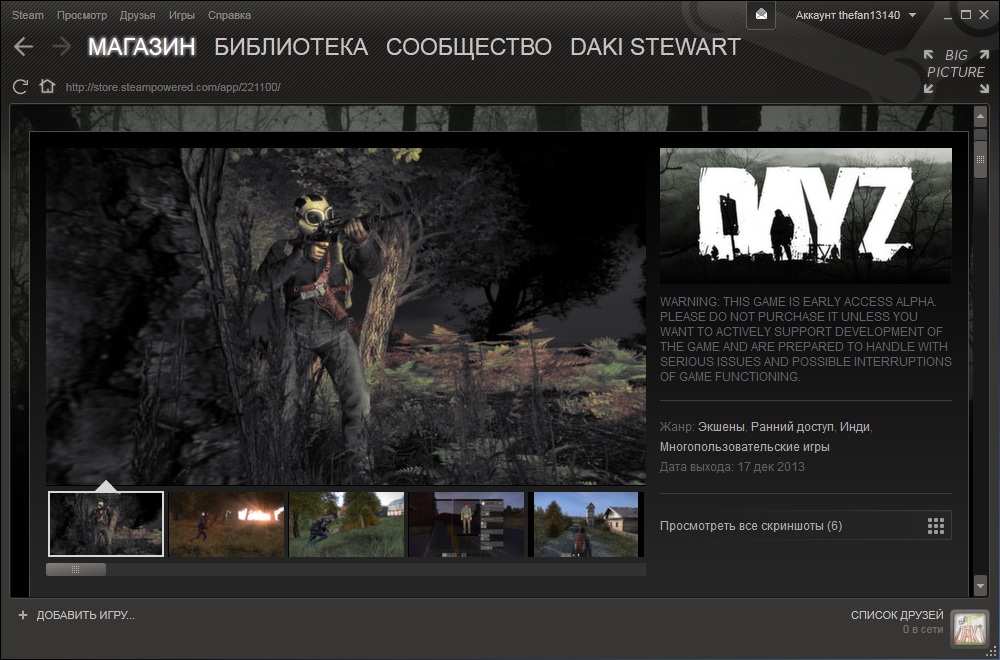1000x660 pixels.
Task: Select the burning fire screenshot thumbnail
Action: (226, 524)
